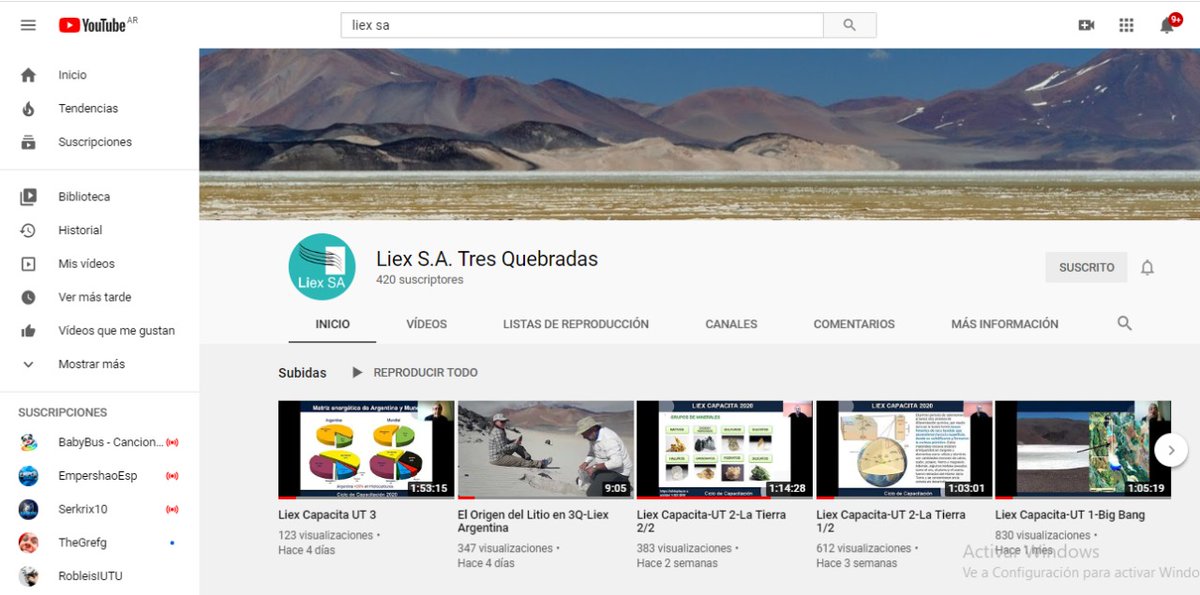1200x595 pixels.
Task: Switch to the Inicio channel tab
Action: 332,324
